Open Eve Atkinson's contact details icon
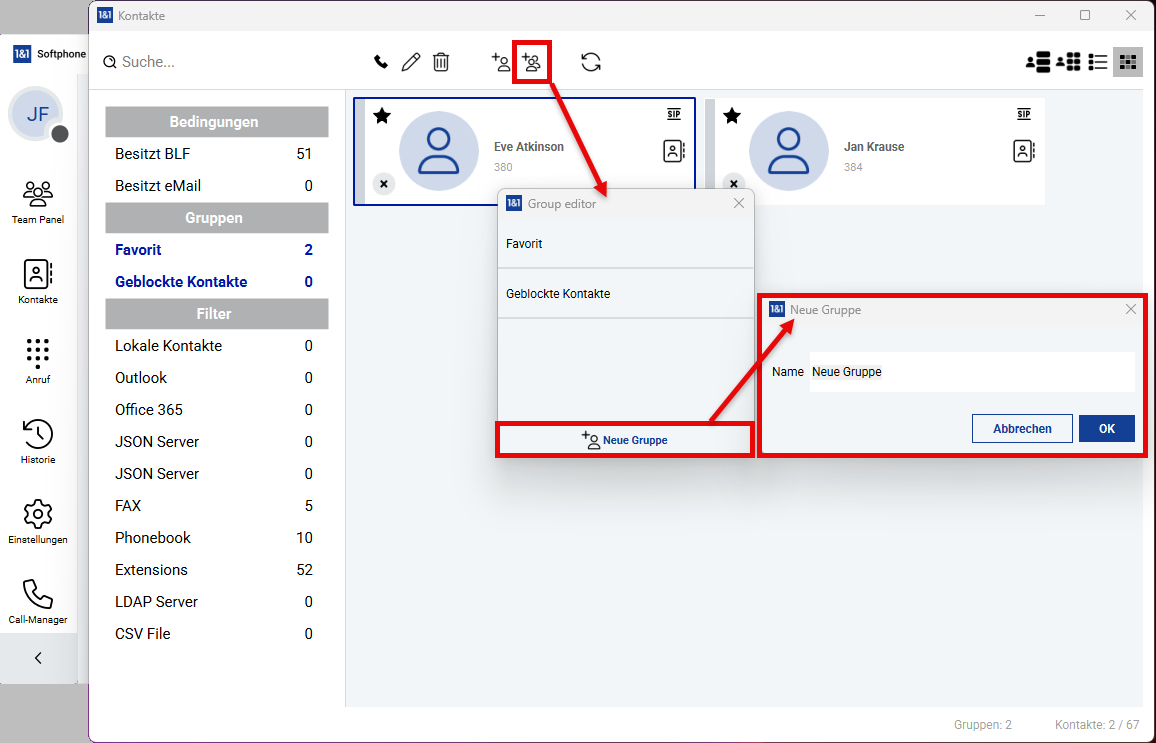Viewport: 1156px width, 743px height. point(674,151)
